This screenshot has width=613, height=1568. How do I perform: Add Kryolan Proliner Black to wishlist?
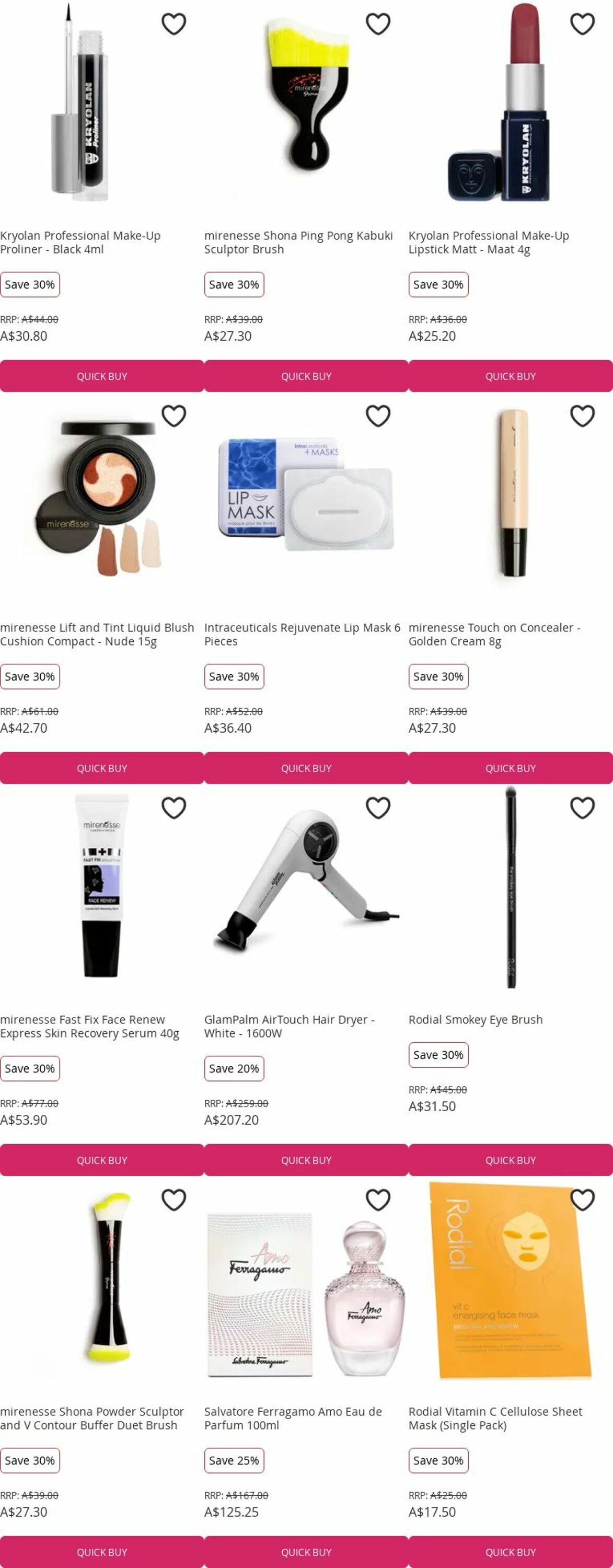pos(174,24)
